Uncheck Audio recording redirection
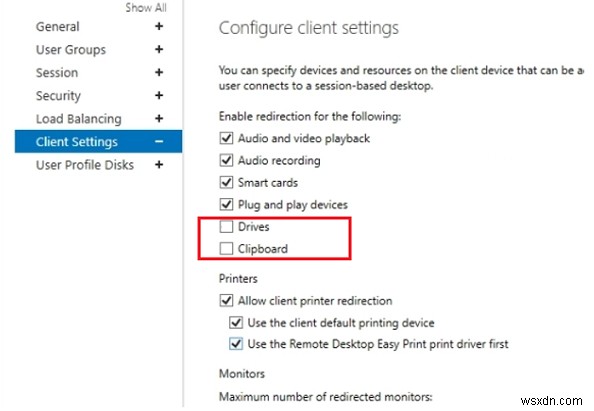Viewport: 594px width, 411px height. (x=226, y=160)
